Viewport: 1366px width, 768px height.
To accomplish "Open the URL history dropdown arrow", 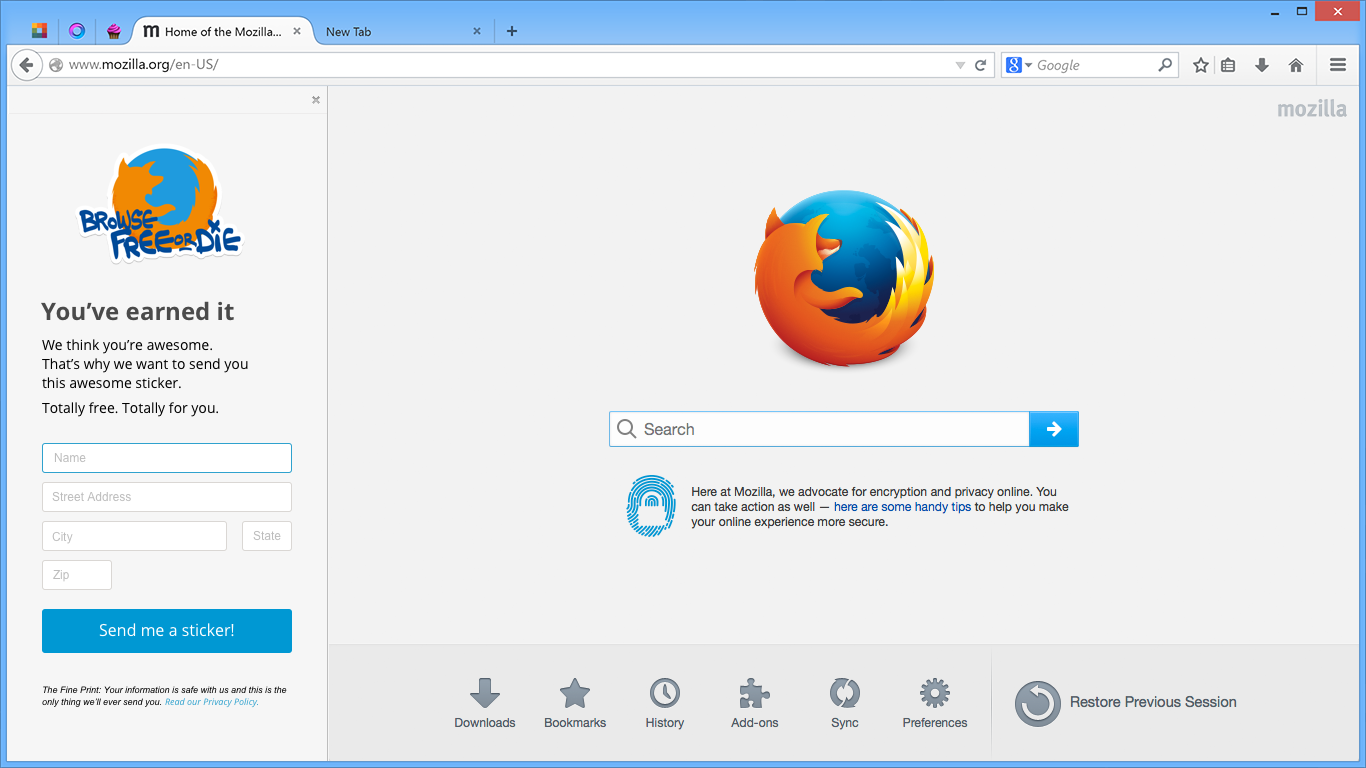I will click(960, 65).
